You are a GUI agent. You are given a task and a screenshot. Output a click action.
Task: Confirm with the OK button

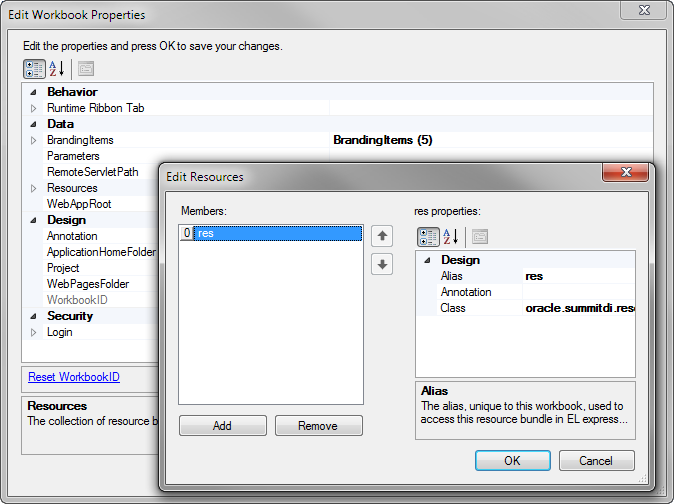[512, 461]
